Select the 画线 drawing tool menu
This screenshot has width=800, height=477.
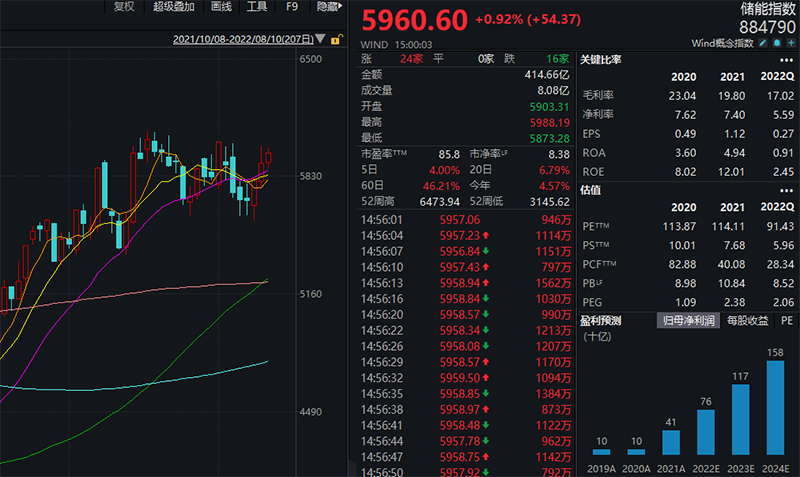pyautogui.click(x=222, y=7)
